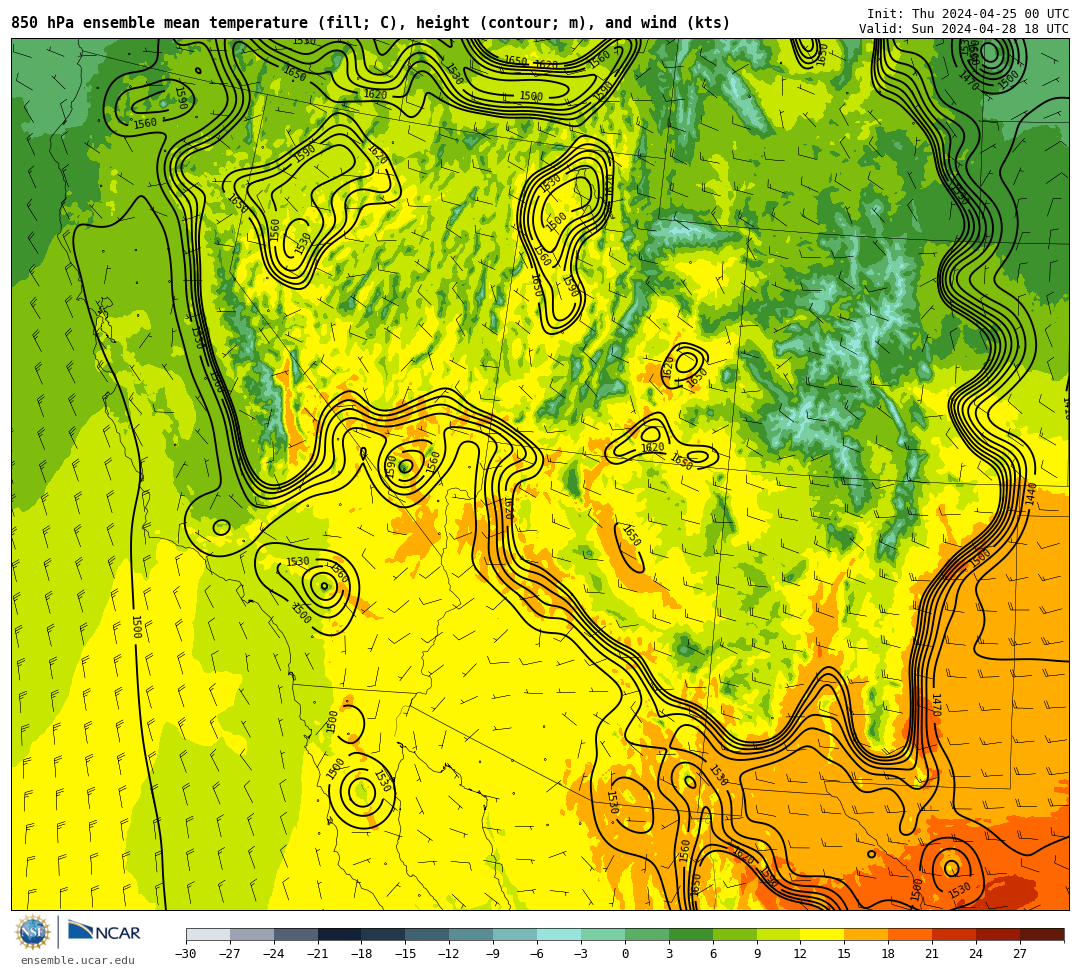Click the NSF logo

coord(32,932)
